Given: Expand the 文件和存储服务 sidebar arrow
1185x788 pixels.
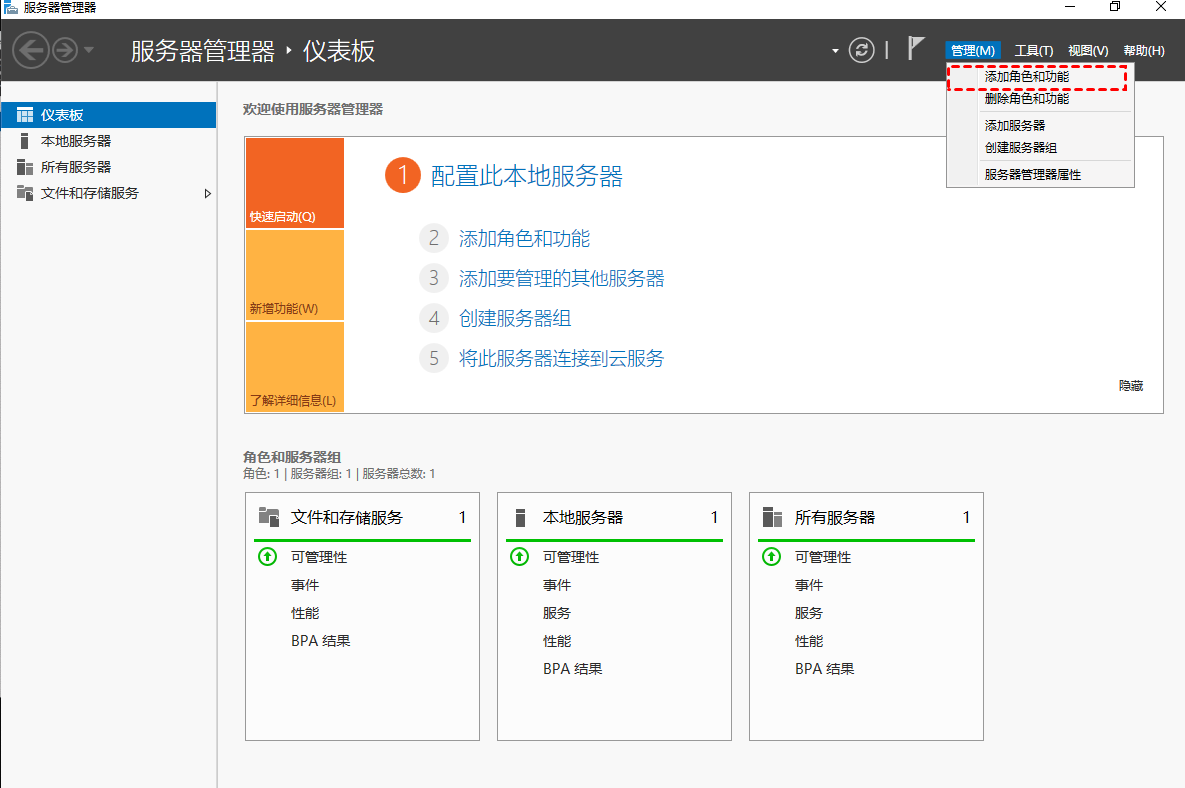Looking at the screenshot, I should (208, 193).
